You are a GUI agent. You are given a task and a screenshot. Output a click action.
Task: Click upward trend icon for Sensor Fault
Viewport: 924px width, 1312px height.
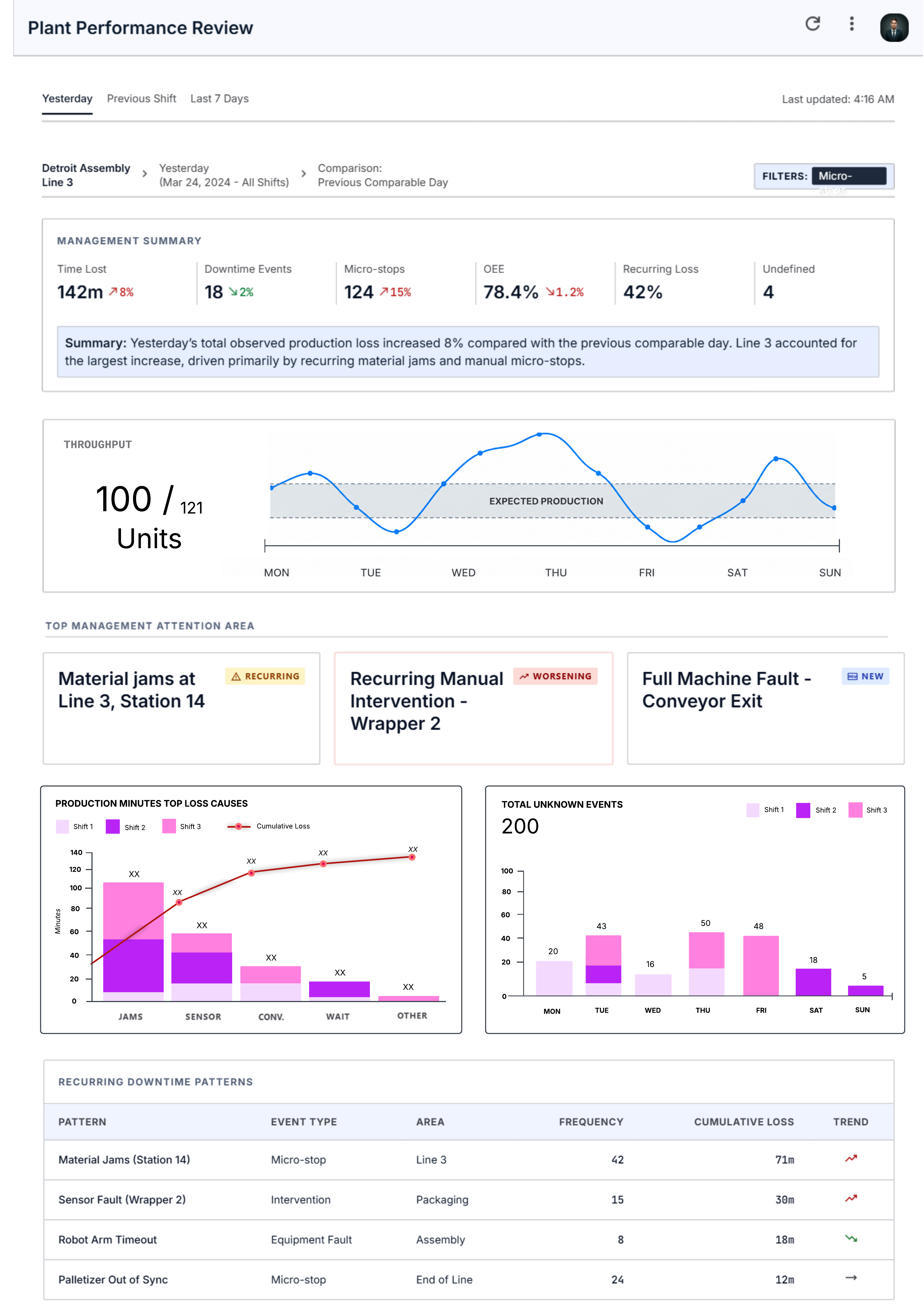[851, 1198]
